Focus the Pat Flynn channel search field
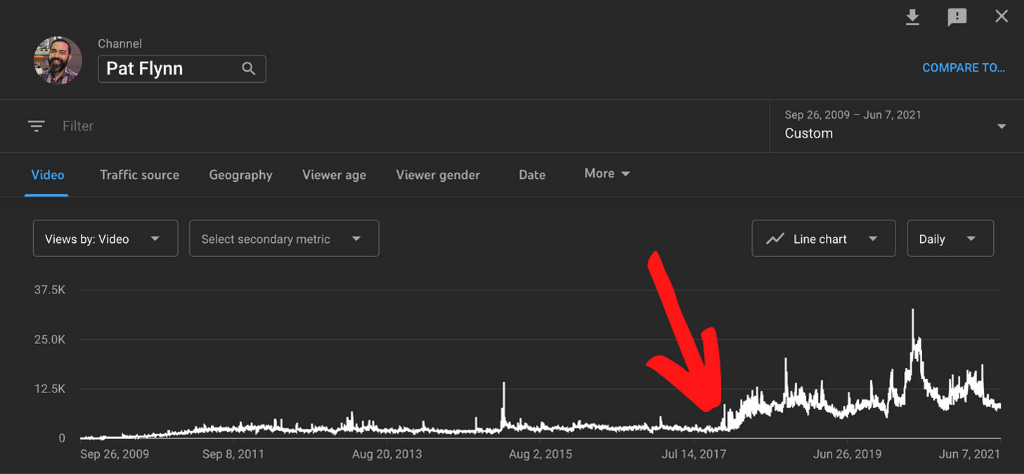1024x474 pixels. coord(182,69)
